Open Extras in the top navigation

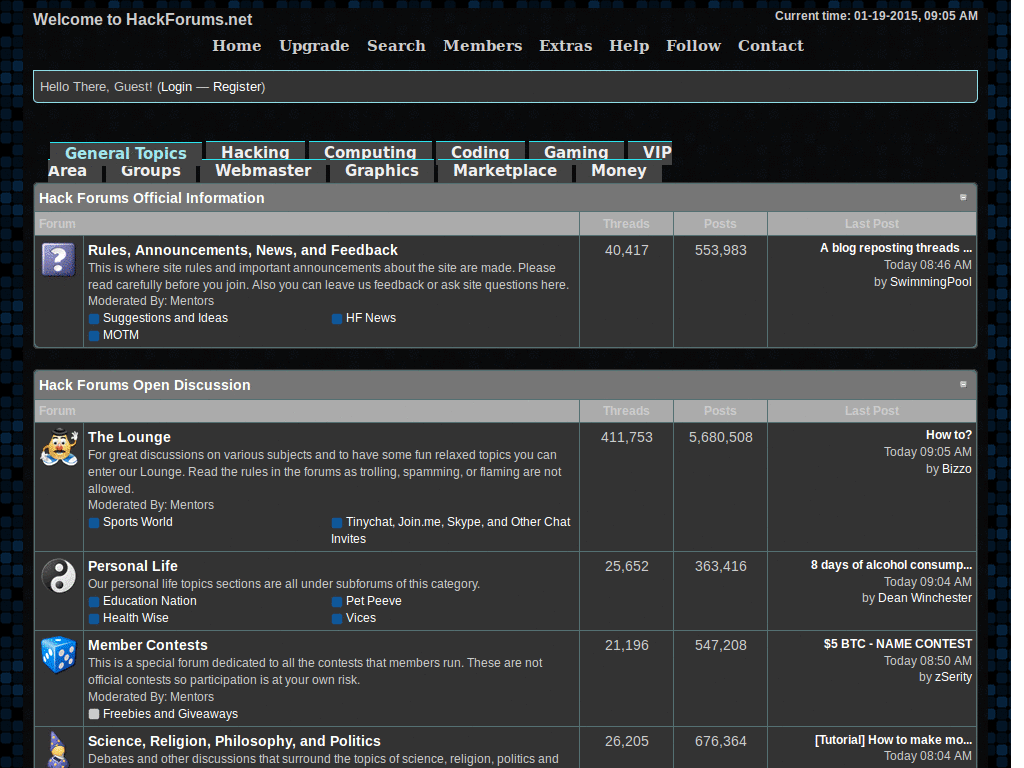point(566,46)
